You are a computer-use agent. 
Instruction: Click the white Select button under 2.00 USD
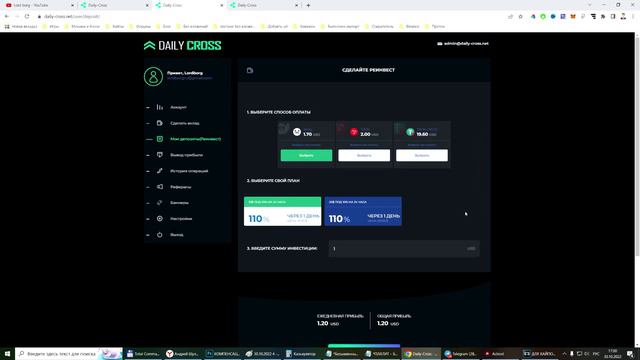[364, 155]
